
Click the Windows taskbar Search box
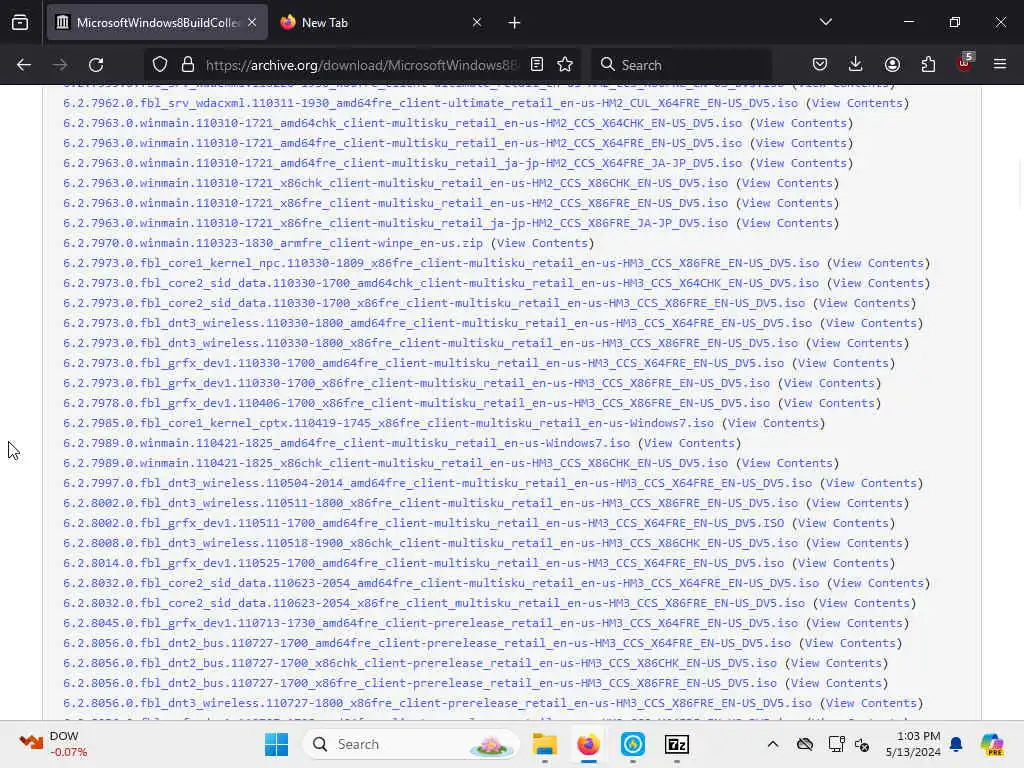click(411, 744)
